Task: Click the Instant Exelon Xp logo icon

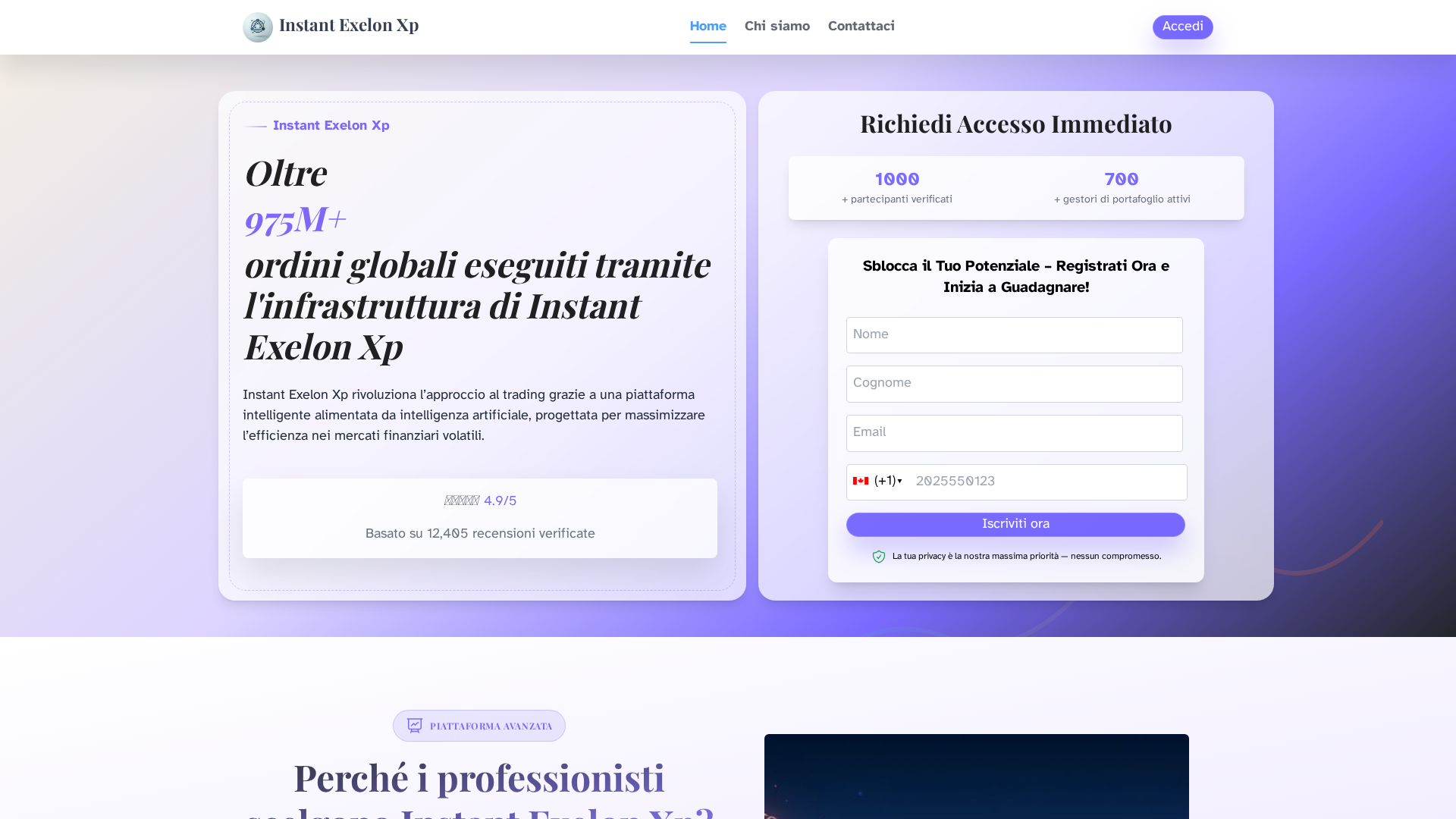Action: pos(258,27)
